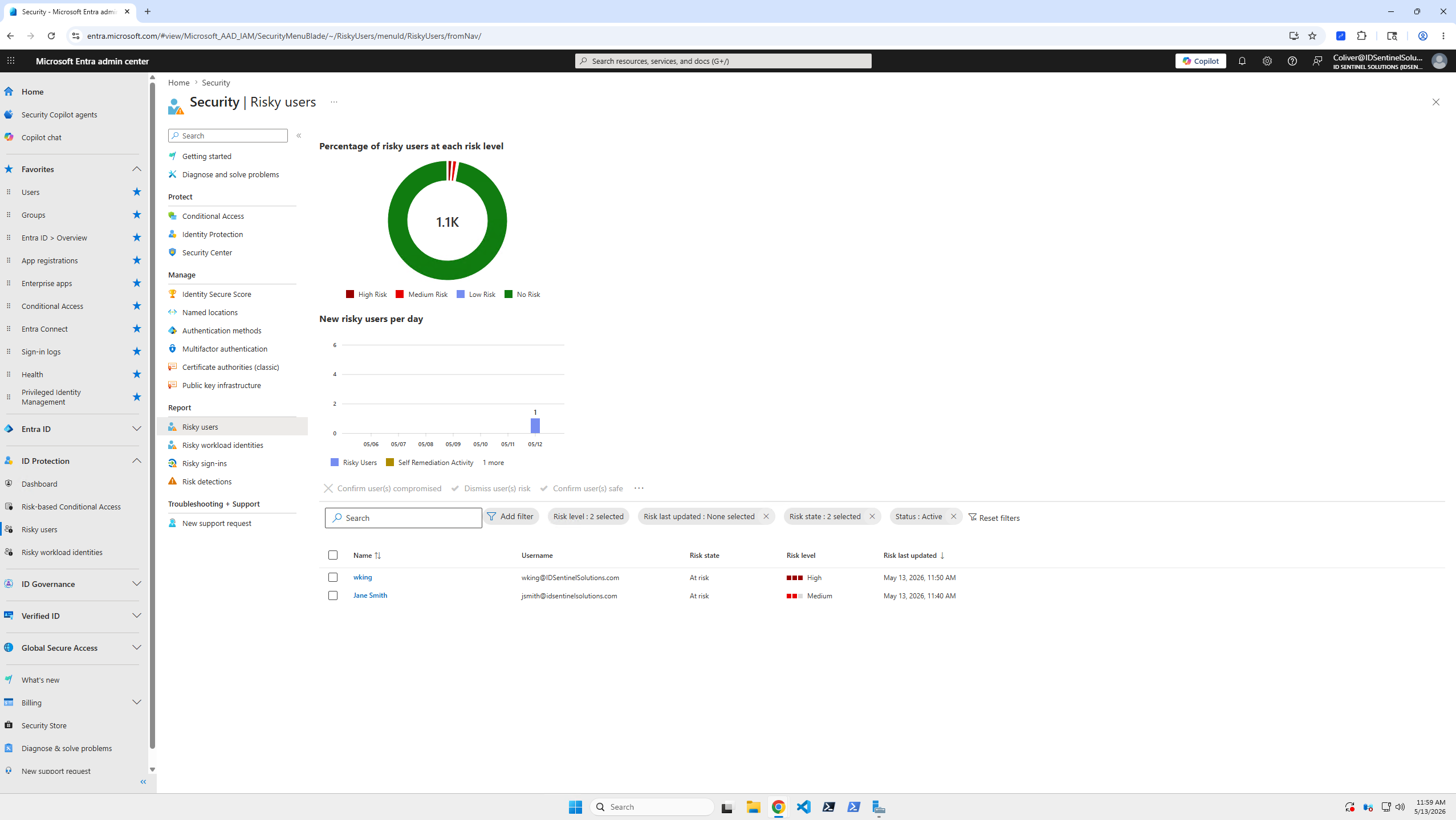Open the feedback icon in header
Image resolution: width=1456 pixels, height=820 pixels.
point(1317,61)
